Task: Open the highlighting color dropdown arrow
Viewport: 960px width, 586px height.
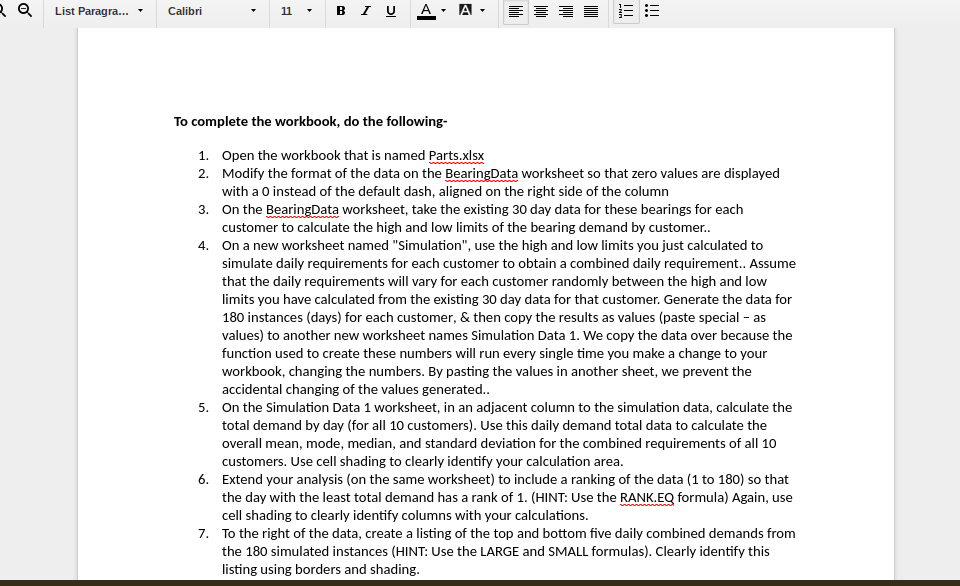Action: (482, 11)
